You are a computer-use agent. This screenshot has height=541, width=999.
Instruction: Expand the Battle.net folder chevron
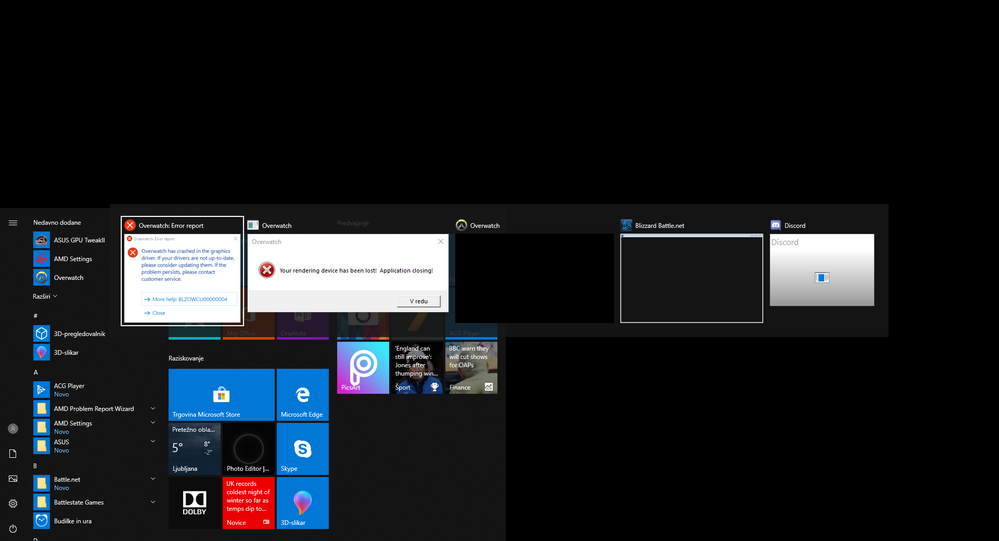coord(153,479)
